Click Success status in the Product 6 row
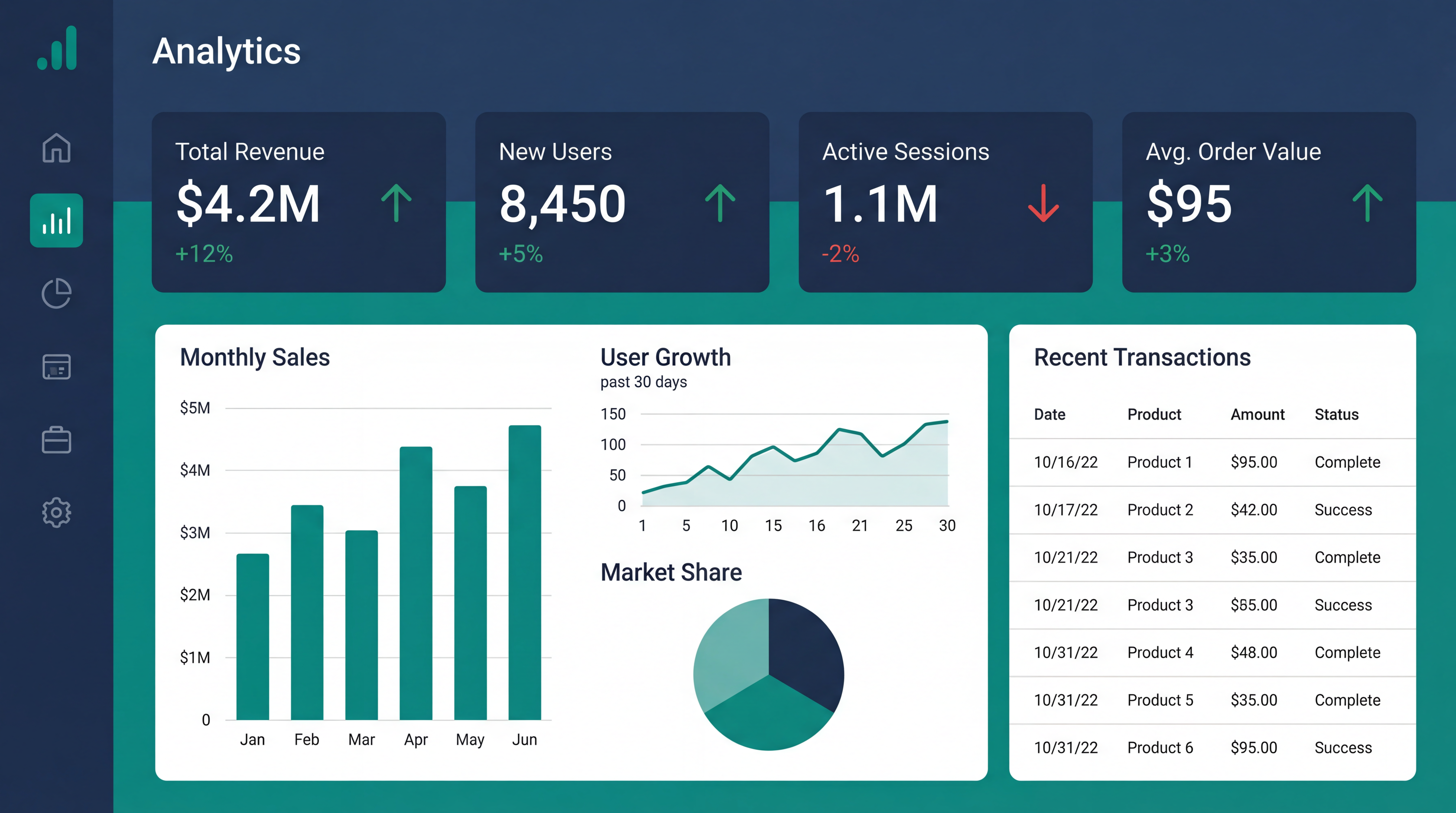 (1343, 747)
